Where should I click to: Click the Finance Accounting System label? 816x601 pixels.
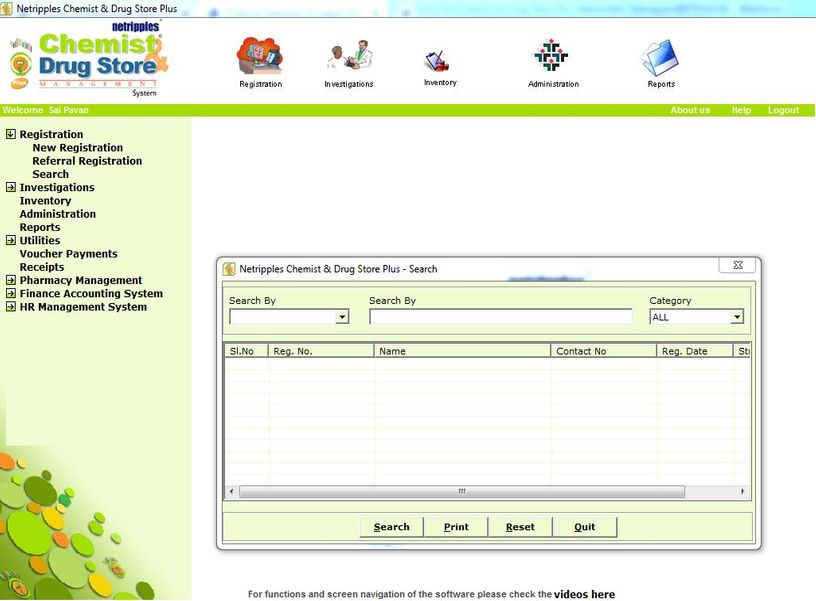click(x=91, y=293)
